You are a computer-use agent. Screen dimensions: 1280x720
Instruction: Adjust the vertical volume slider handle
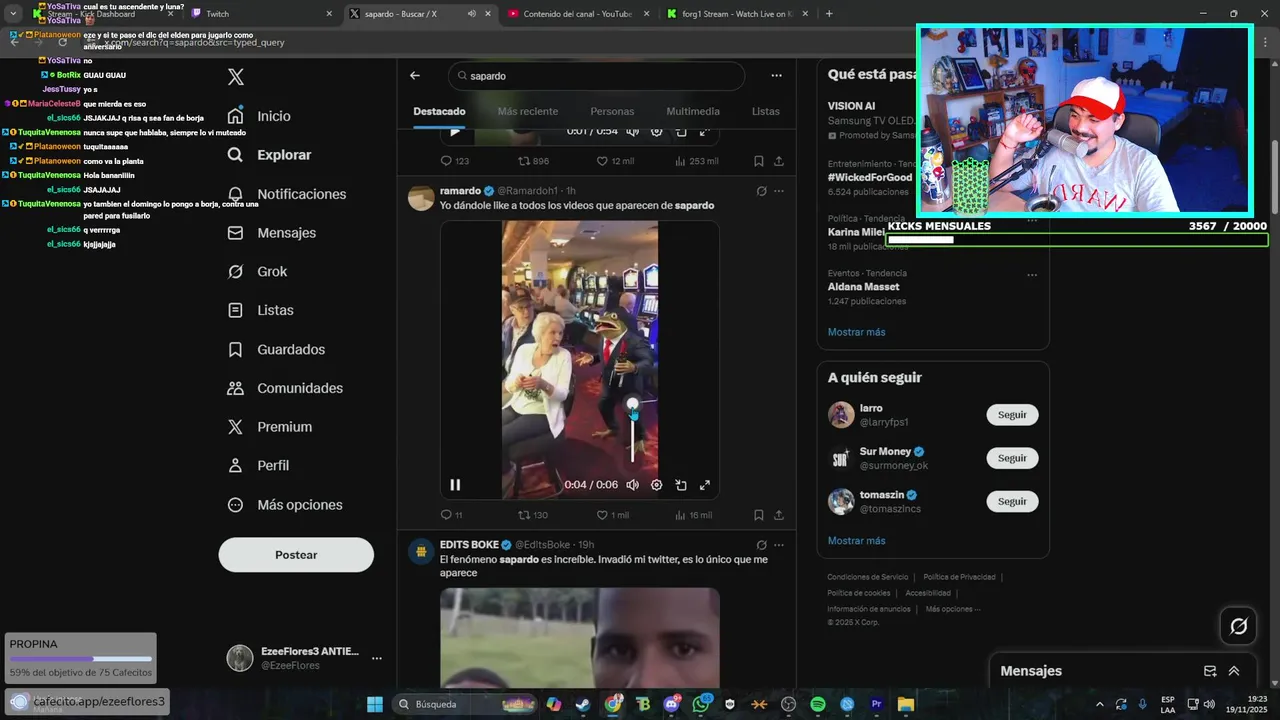coord(632,405)
